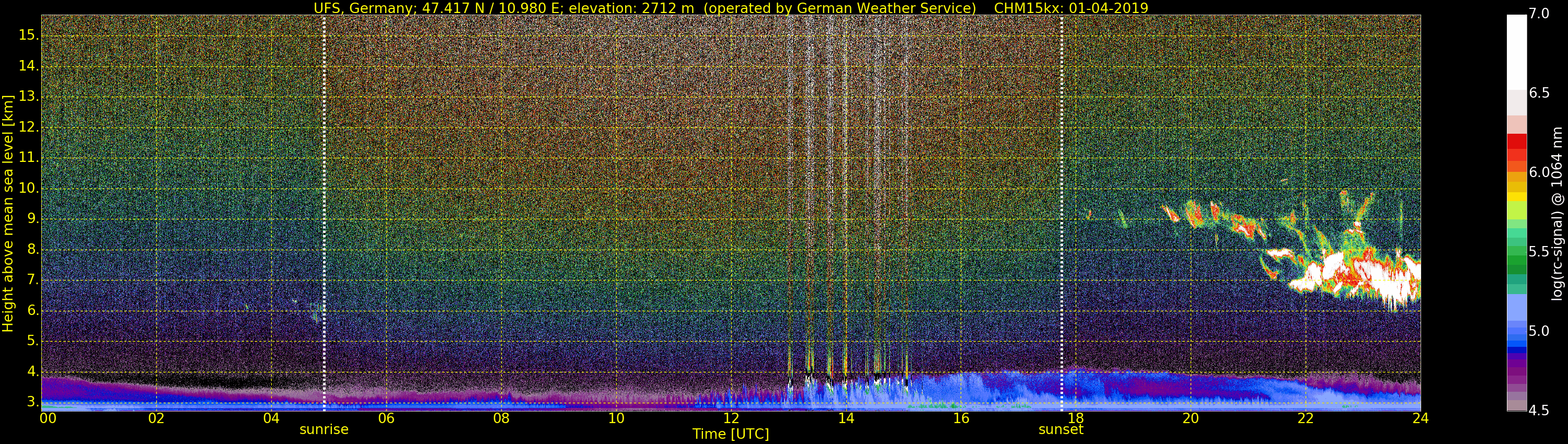Click the light blue segment of the colorbar
This screenshot has height=444, width=1568.
point(1516,307)
